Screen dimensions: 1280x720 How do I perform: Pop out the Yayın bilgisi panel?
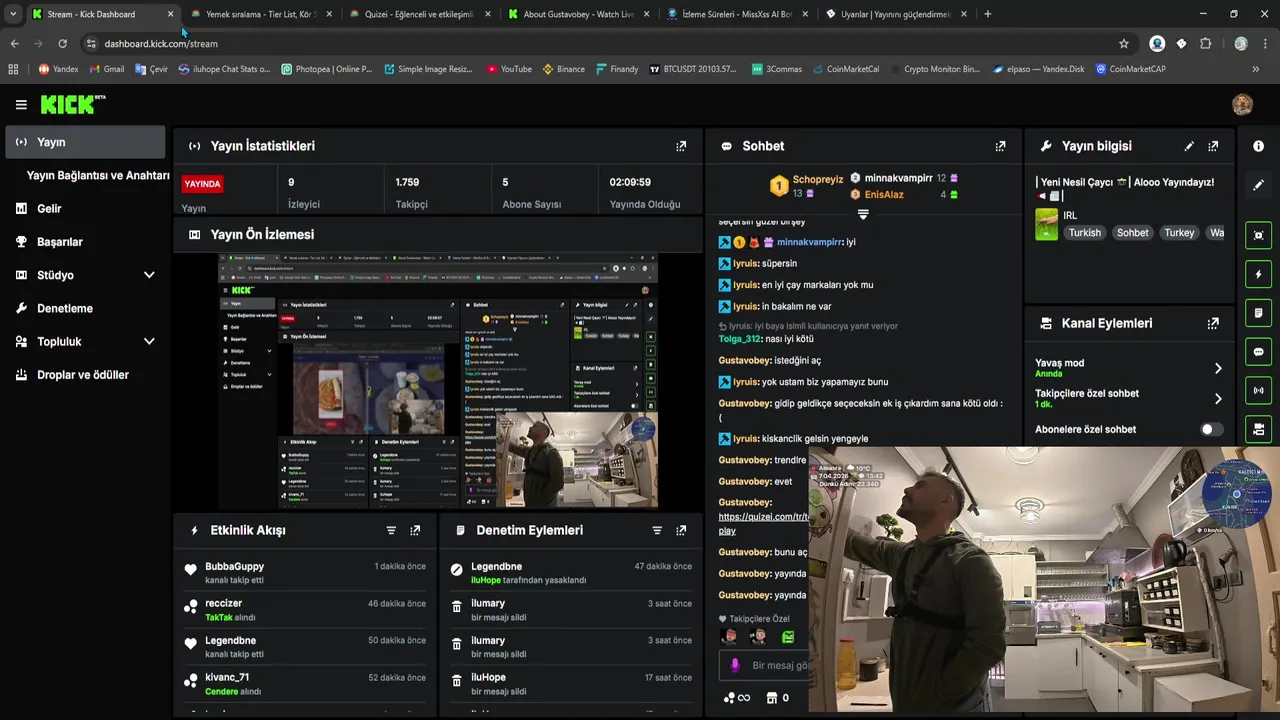coord(1213,146)
